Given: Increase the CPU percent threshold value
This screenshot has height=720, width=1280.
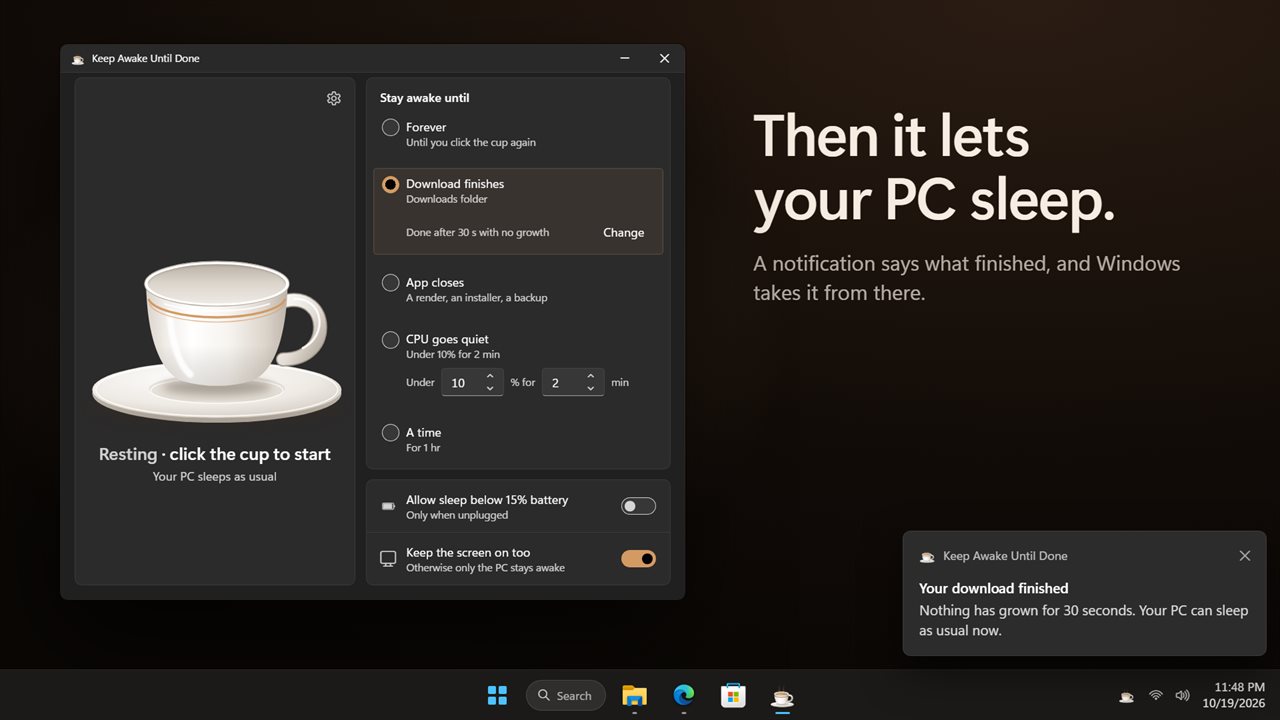Looking at the screenshot, I should [x=490, y=376].
